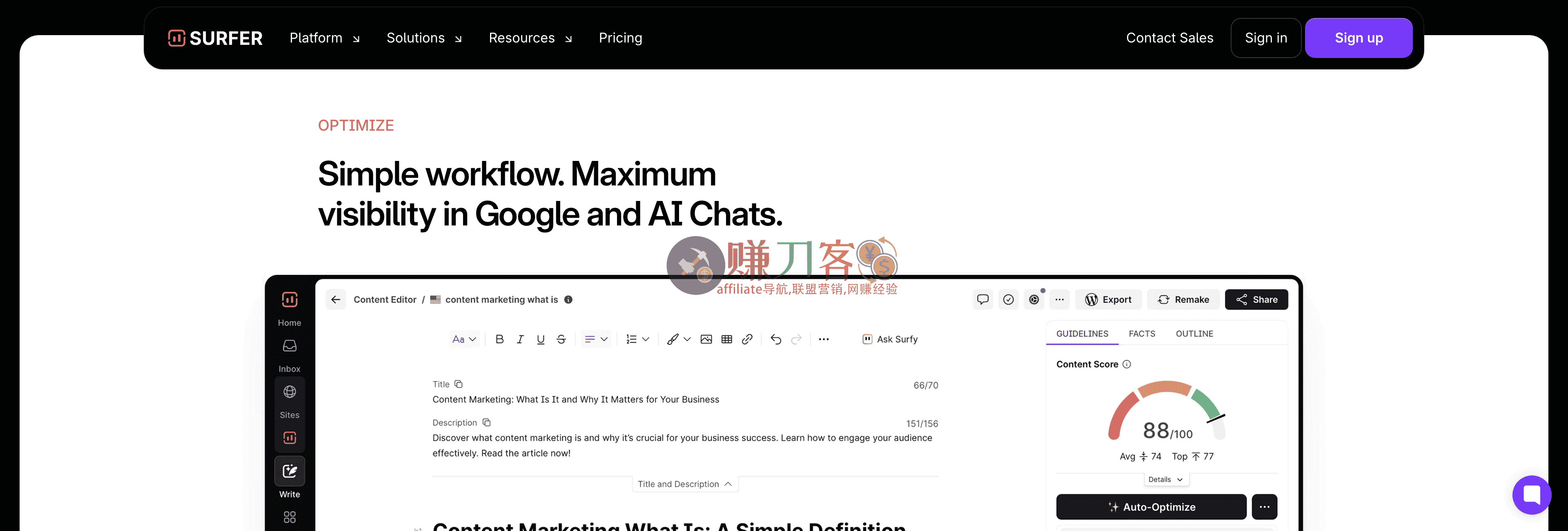Screen dimensions: 1568x531
Task: Click the Share button
Action: (x=1256, y=299)
